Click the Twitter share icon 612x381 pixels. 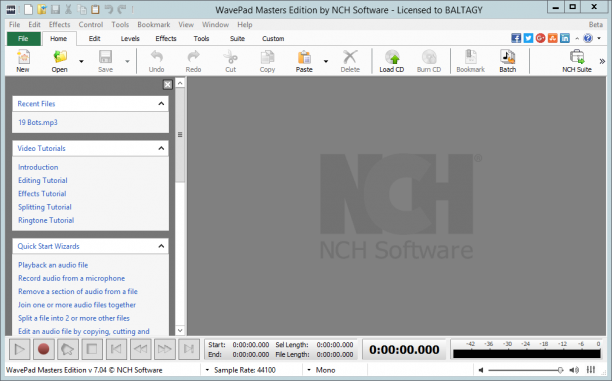click(528, 38)
